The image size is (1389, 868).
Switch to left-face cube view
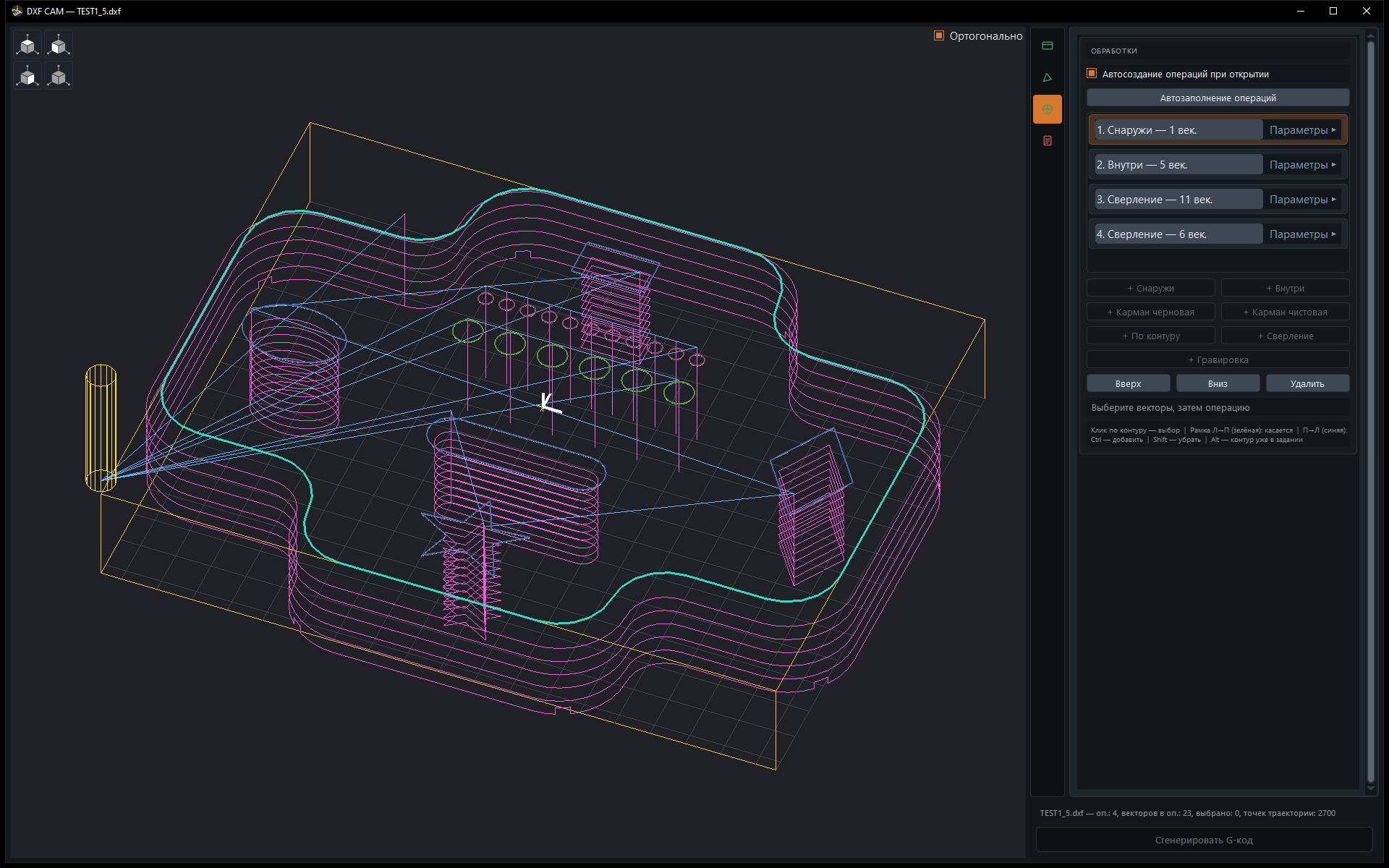click(x=59, y=45)
